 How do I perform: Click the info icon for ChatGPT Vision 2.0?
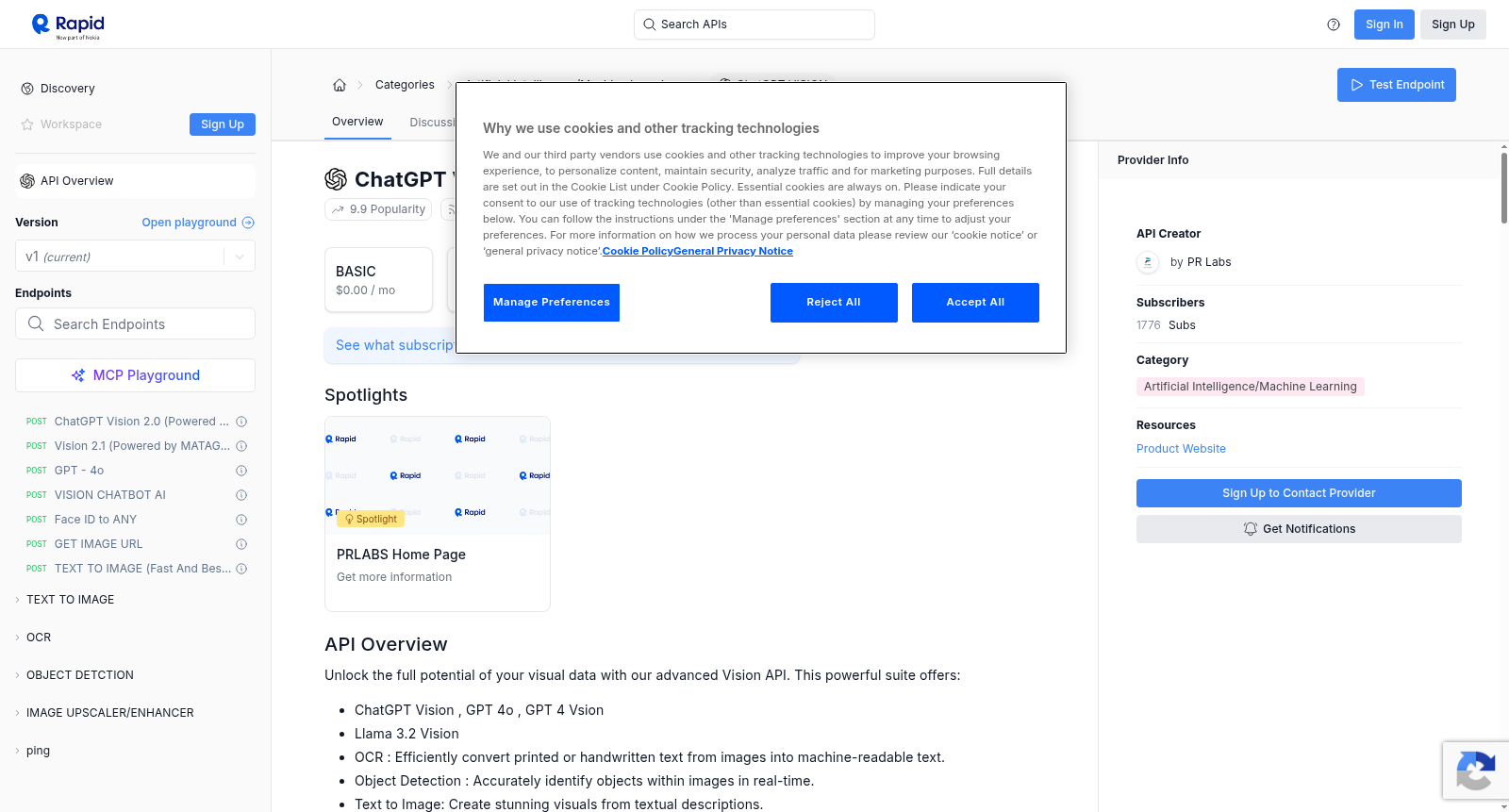click(241, 422)
